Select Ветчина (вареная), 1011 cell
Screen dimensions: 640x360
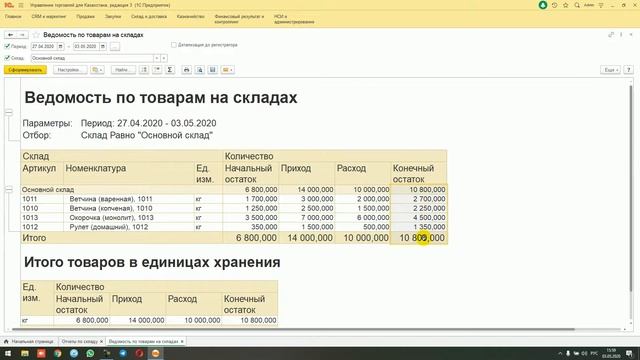129,199
